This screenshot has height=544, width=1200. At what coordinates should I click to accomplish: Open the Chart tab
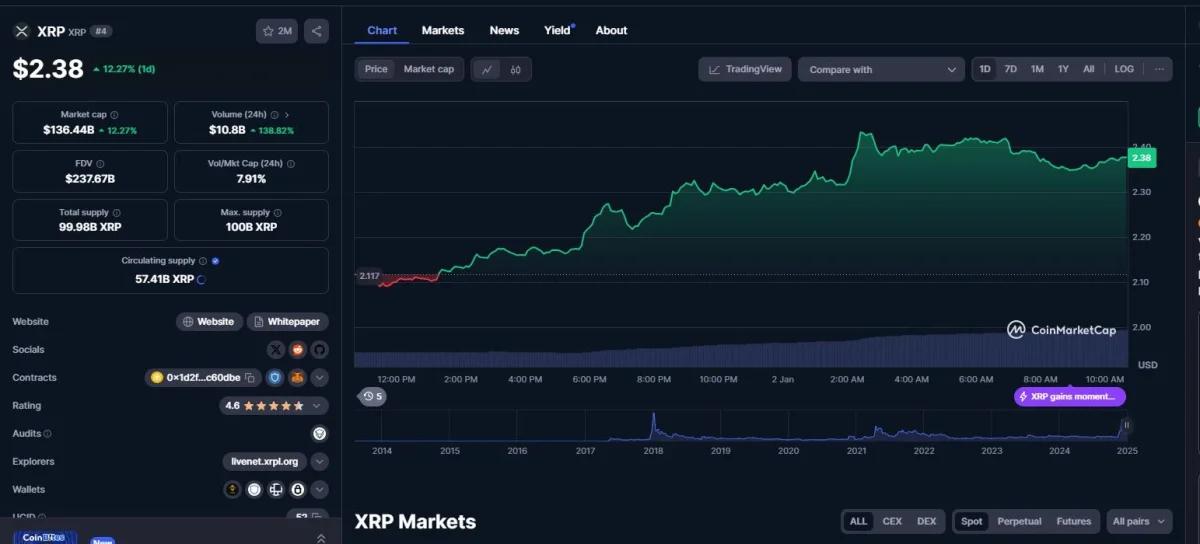pyautogui.click(x=382, y=31)
